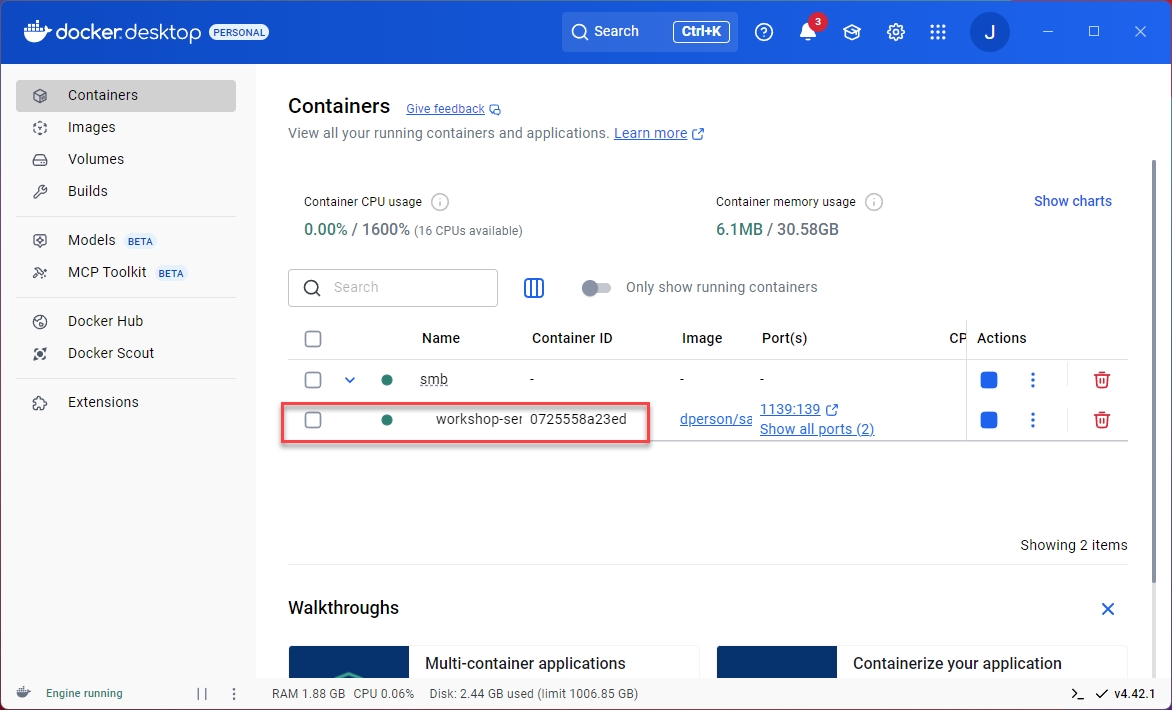Click the help question mark icon
This screenshot has height=710, width=1172.
[764, 32]
